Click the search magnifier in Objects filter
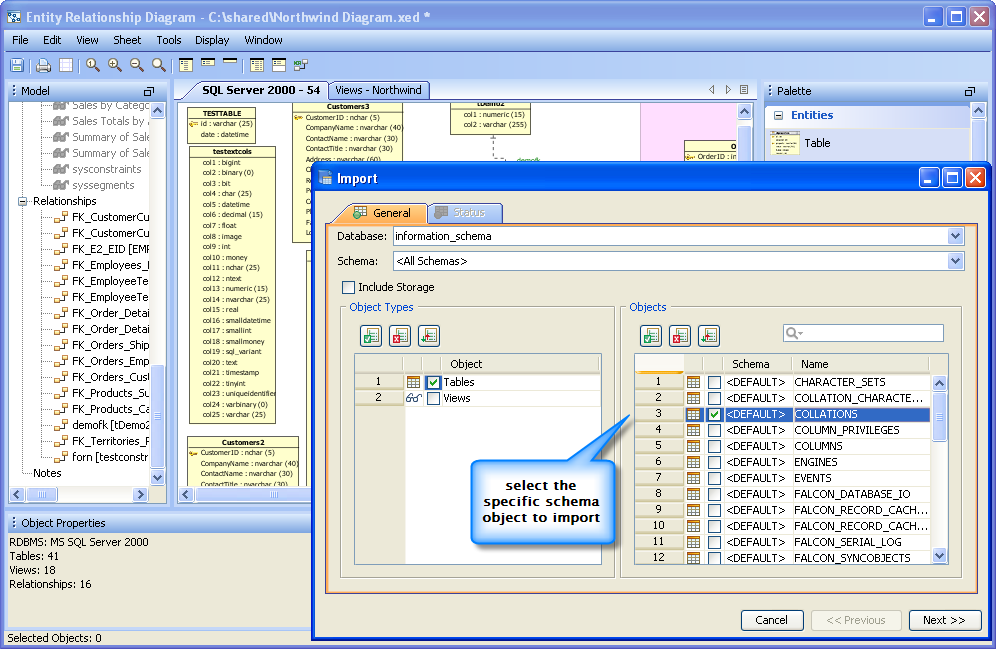996x649 pixels. pos(791,333)
